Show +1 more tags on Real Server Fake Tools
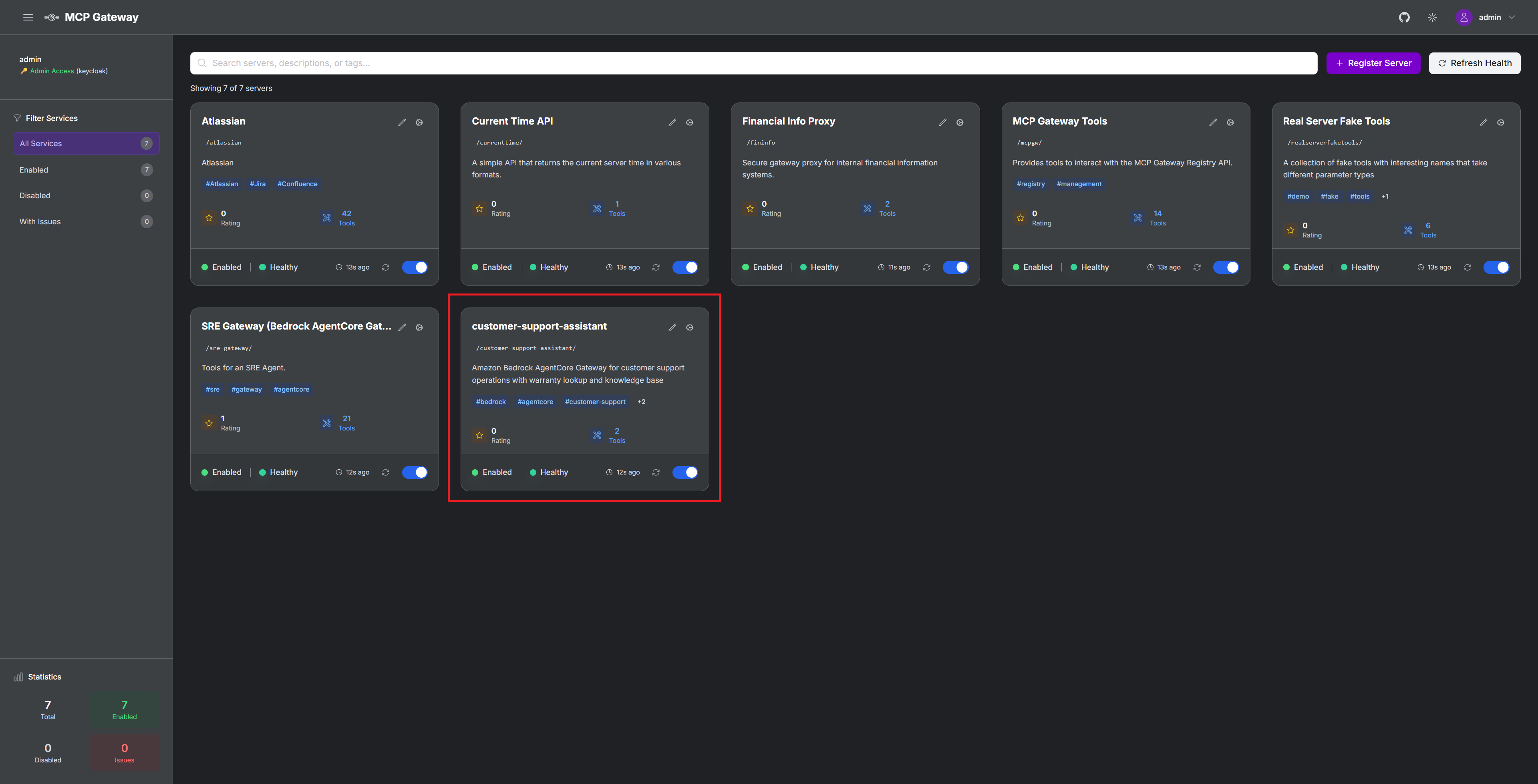Screen dimensions: 1538x784 point(1385,197)
